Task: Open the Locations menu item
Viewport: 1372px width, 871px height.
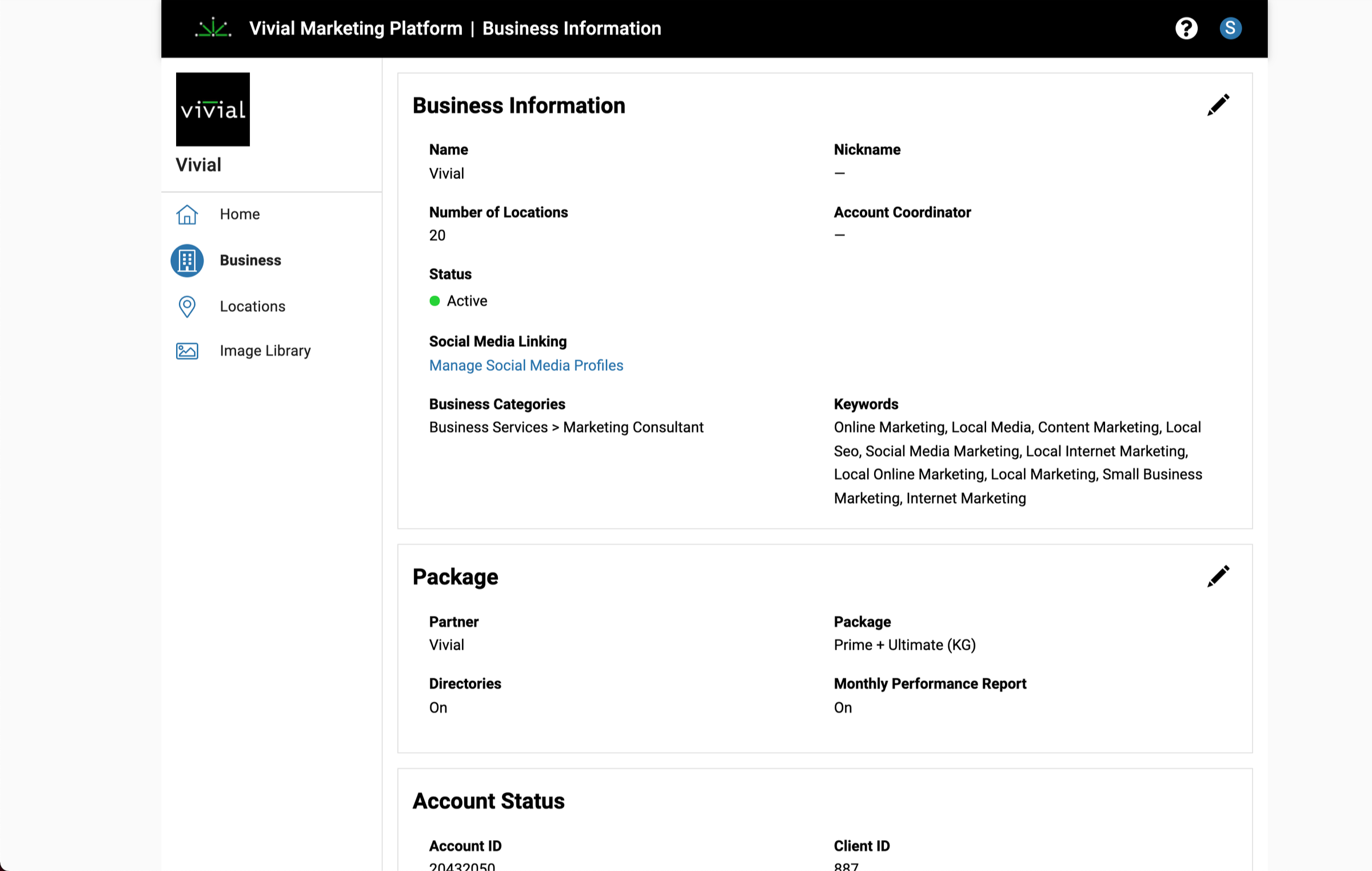Action: coord(252,307)
